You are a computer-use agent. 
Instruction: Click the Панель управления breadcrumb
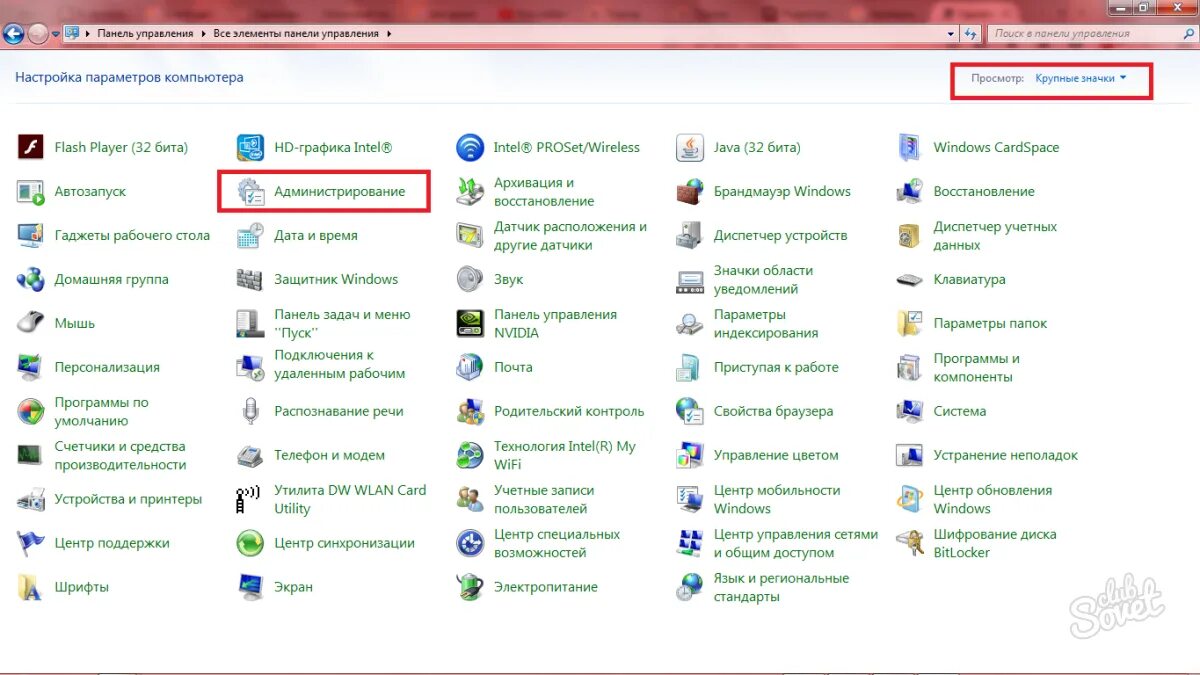[145, 33]
